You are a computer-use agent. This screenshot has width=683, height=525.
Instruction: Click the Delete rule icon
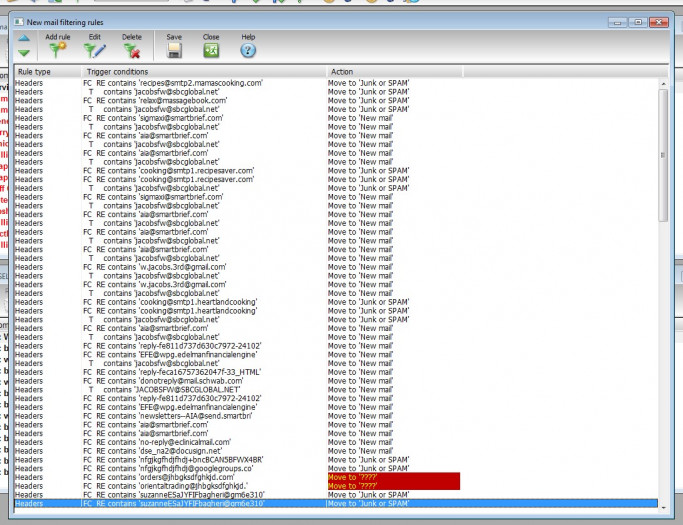coord(131,50)
